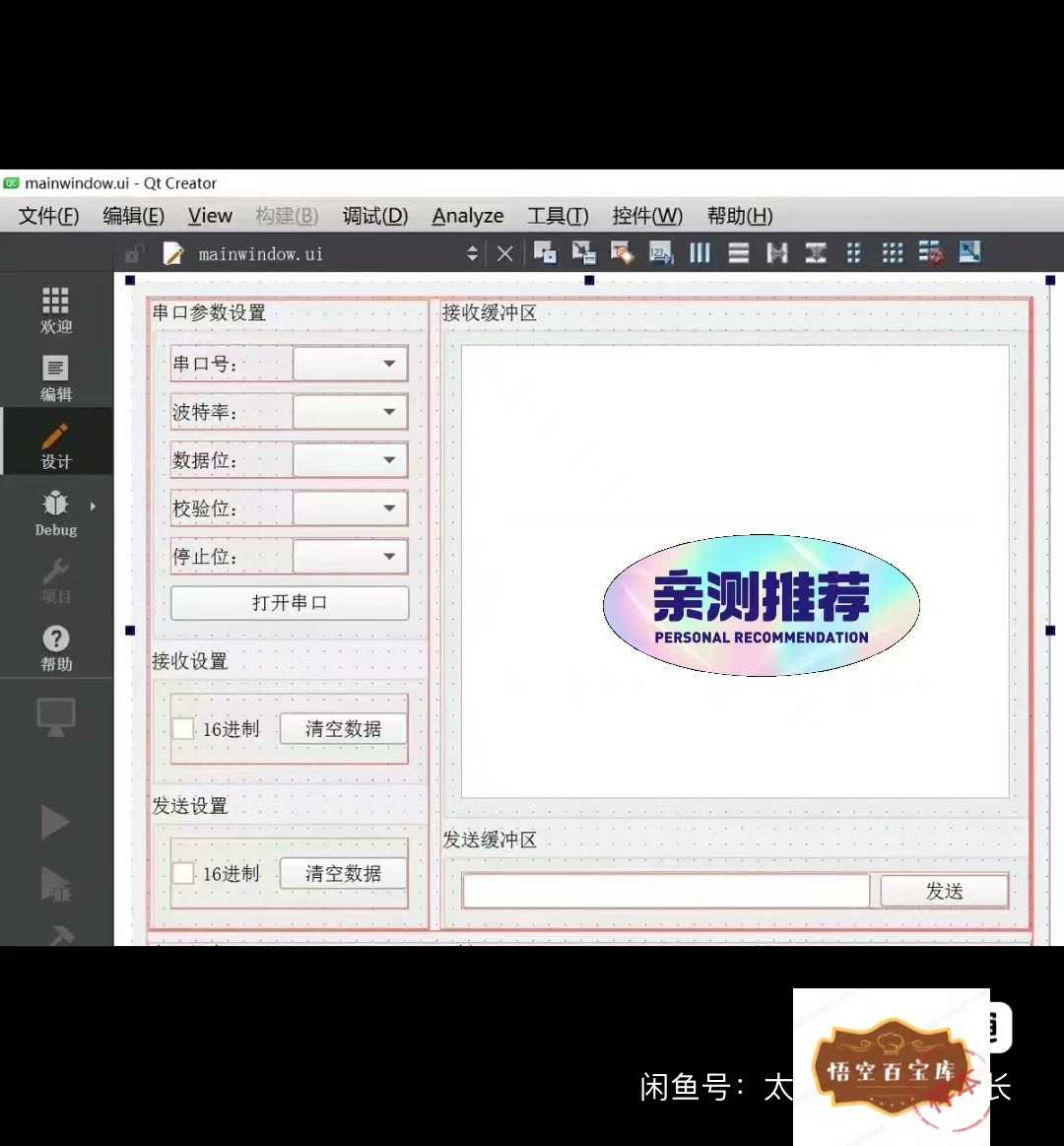1064x1146 pixels.
Task: Open the 波特率 combo box
Action: (x=350, y=412)
